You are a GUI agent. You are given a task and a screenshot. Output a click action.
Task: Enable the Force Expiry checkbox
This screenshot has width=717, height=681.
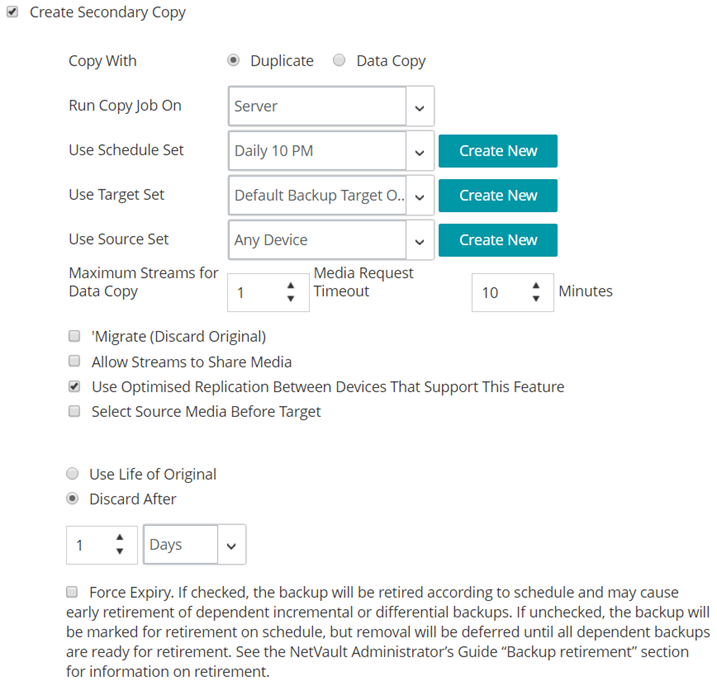(x=74, y=591)
